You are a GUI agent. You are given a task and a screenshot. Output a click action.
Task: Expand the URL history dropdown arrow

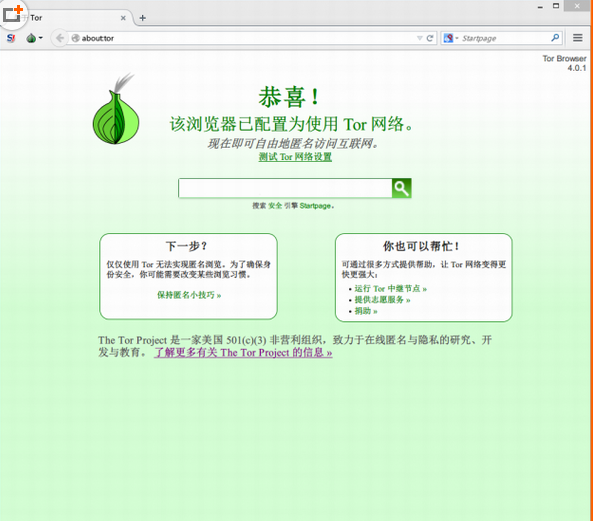(x=419, y=38)
